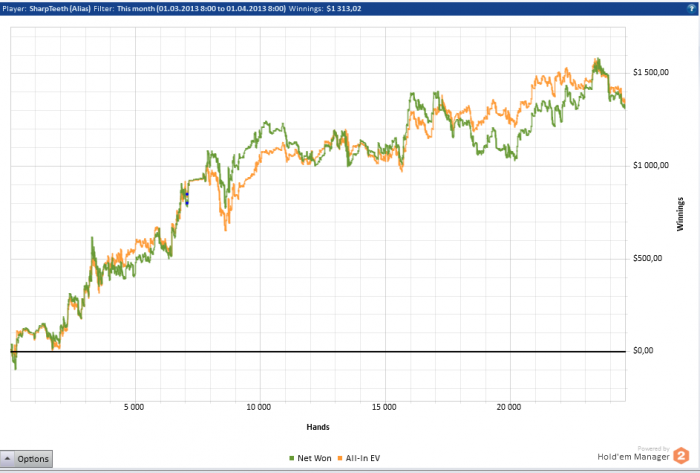Click the $500,00 axis label
This screenshot has width=700, height=473.
click(648, 258)
